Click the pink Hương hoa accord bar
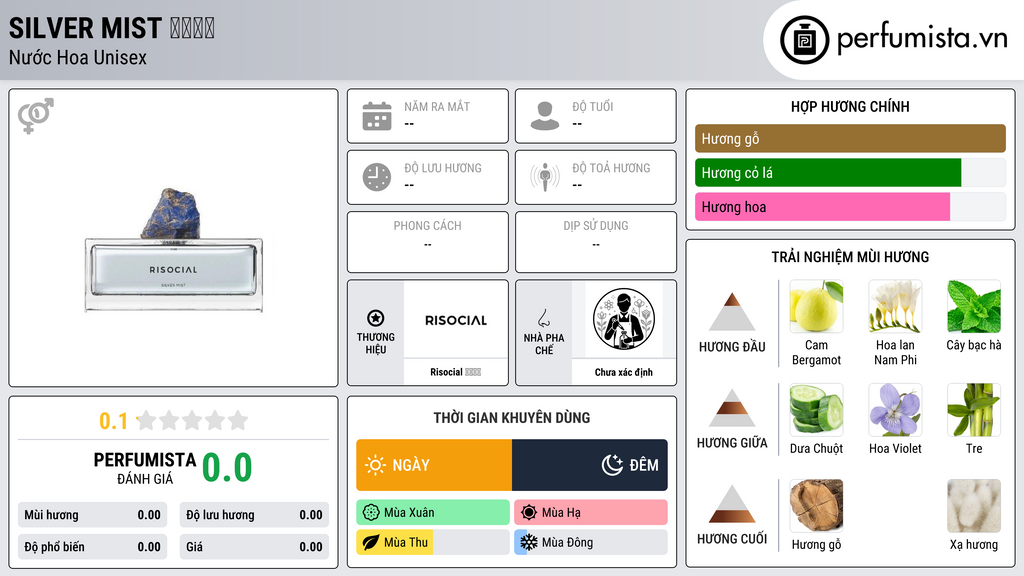The height and width of the screenshot is (576, 1024). click(822, 207)
